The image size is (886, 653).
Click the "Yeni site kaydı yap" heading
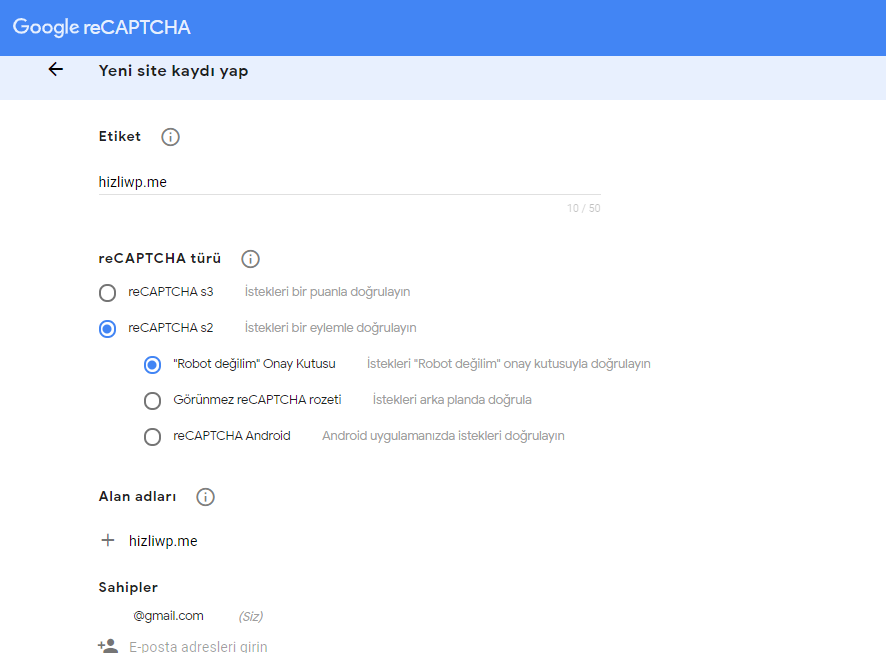[x=173, y=71]
